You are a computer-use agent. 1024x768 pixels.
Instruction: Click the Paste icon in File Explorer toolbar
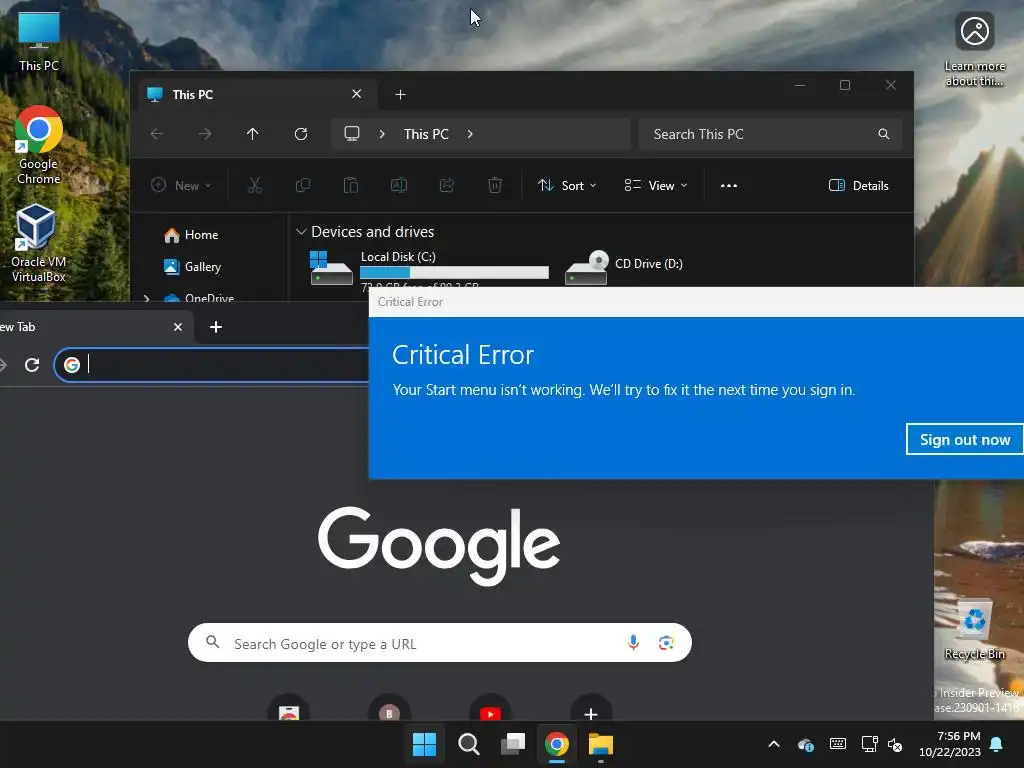[x=351, y=185]
